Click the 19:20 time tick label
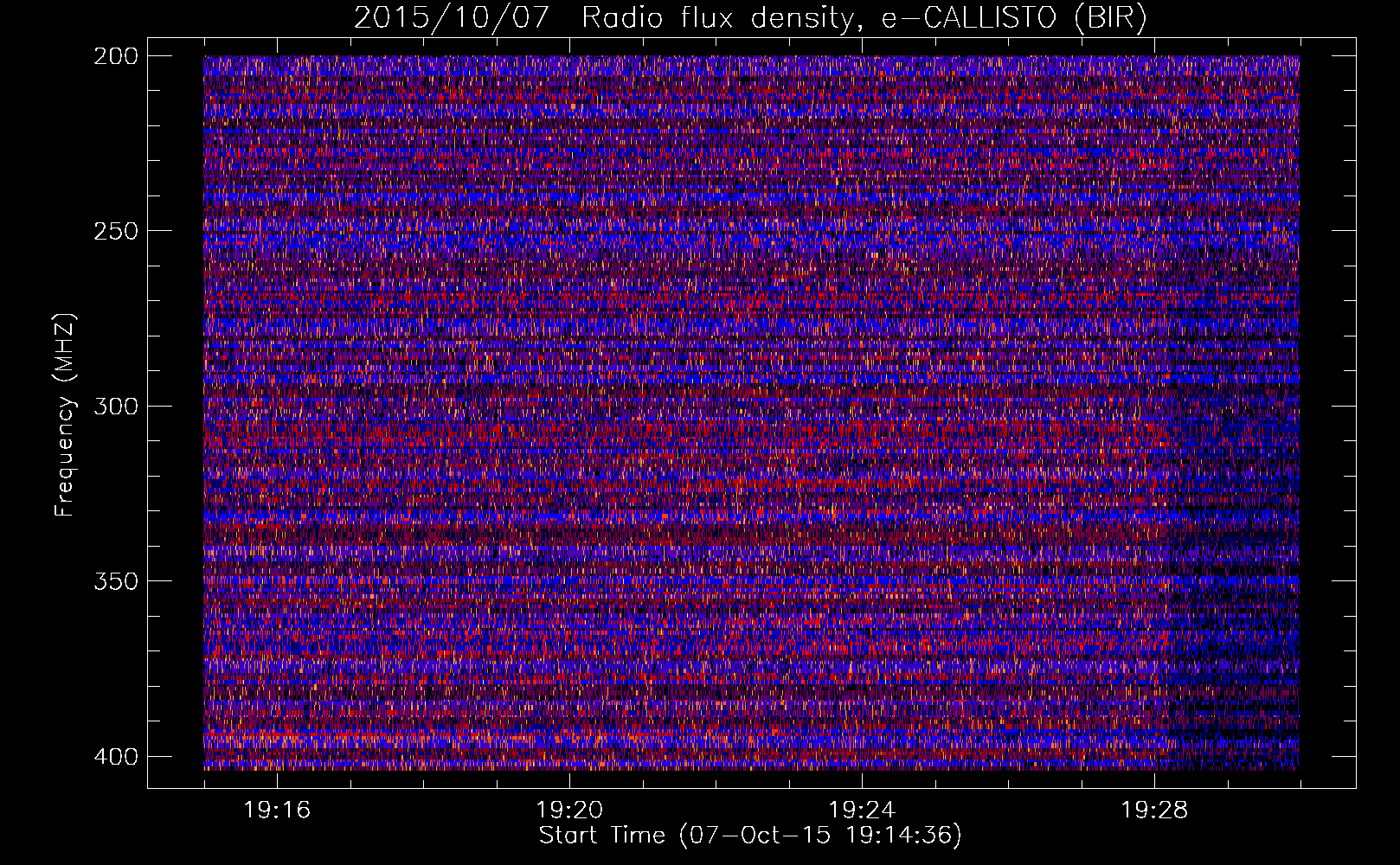Viewport: 1400px width, 865px height. coord(569,811)
